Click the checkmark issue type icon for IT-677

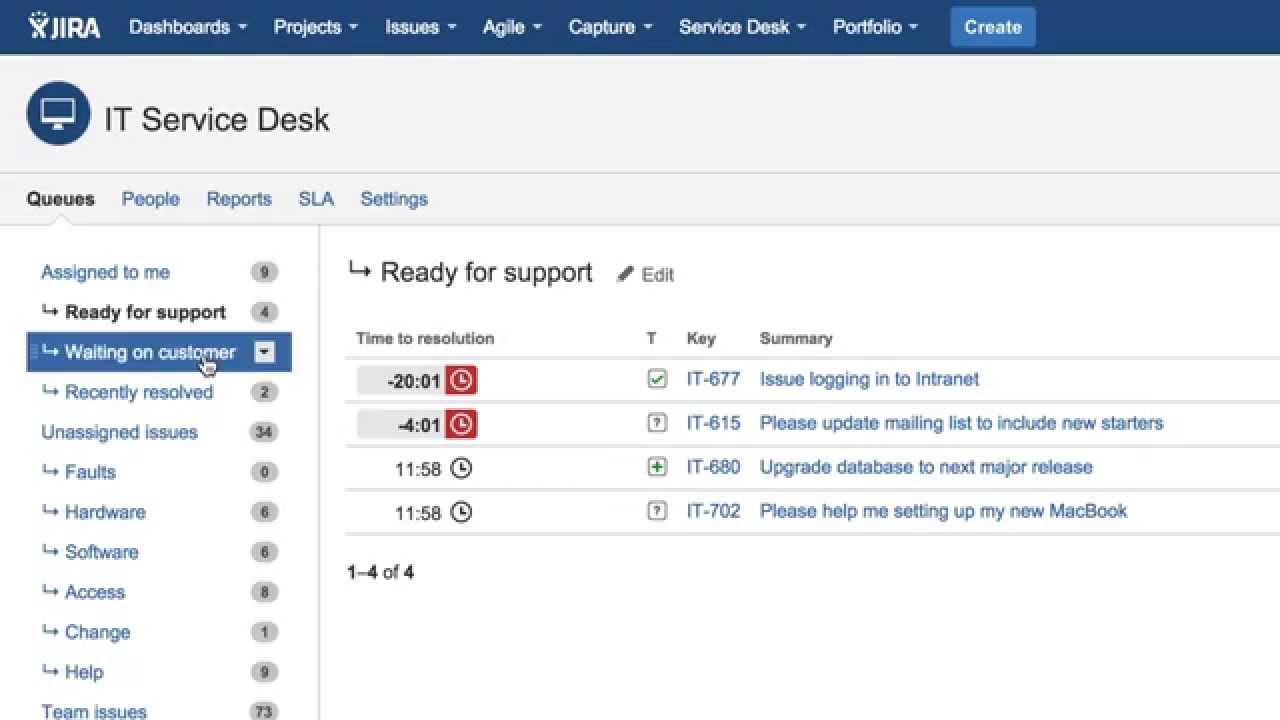tap(657, 379)
